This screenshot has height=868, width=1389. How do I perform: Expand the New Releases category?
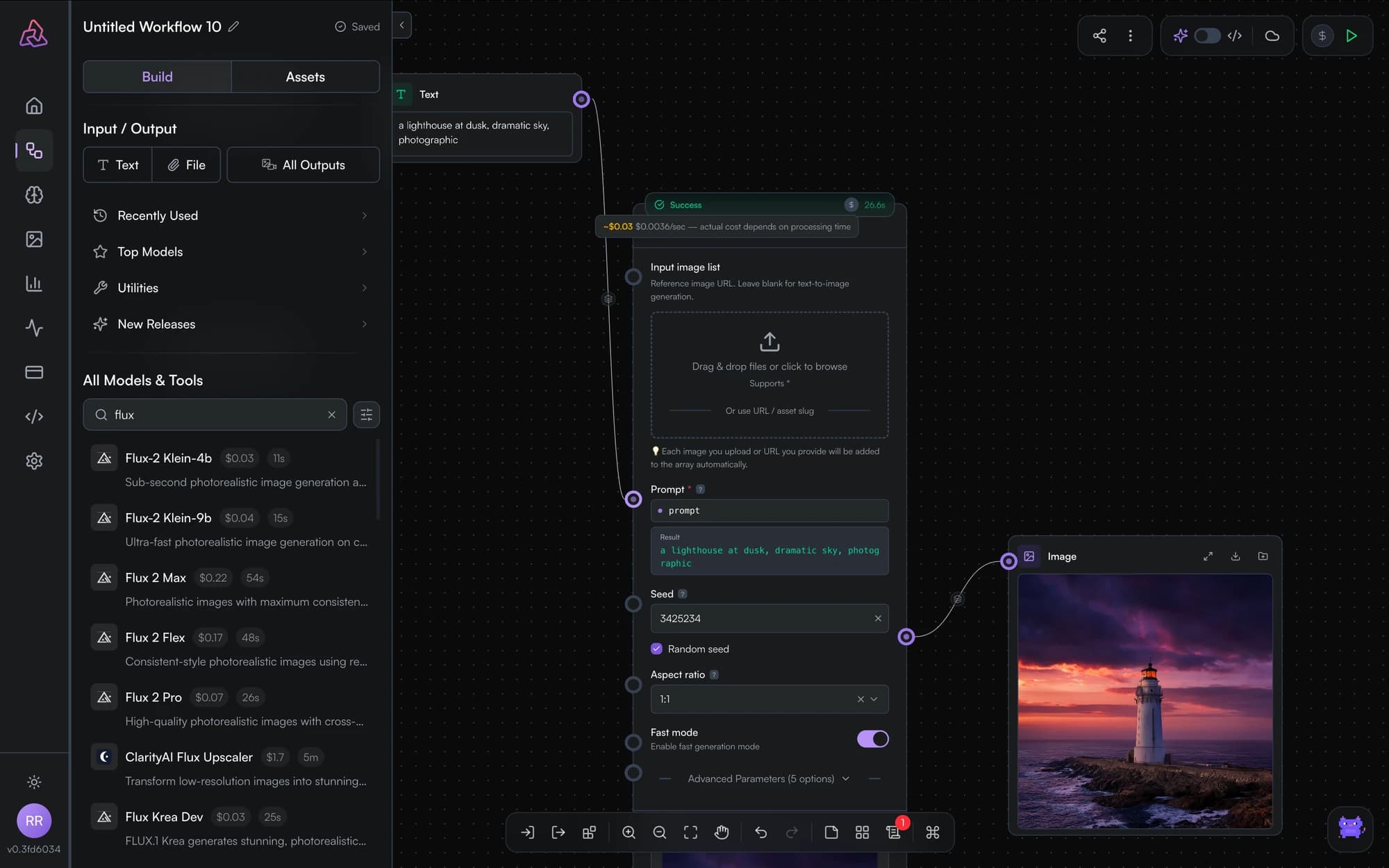point(231,324)
